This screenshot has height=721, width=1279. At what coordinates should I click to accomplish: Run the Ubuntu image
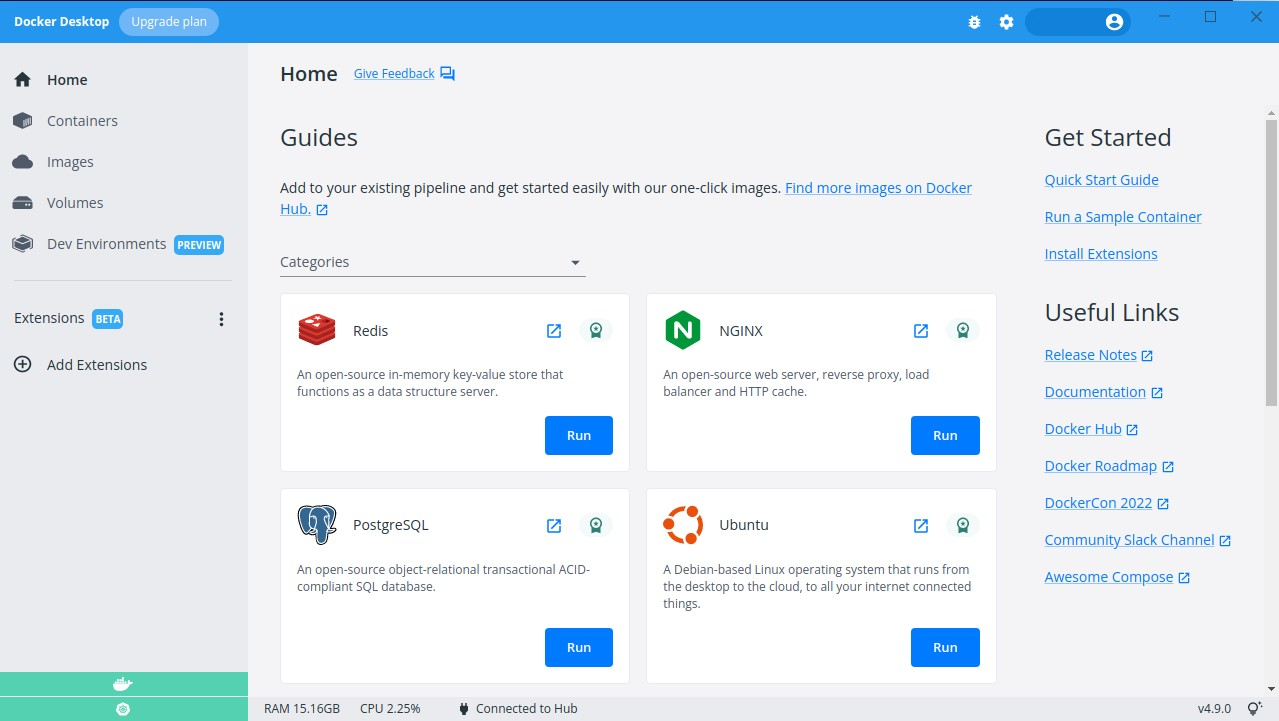click(945, 648)
